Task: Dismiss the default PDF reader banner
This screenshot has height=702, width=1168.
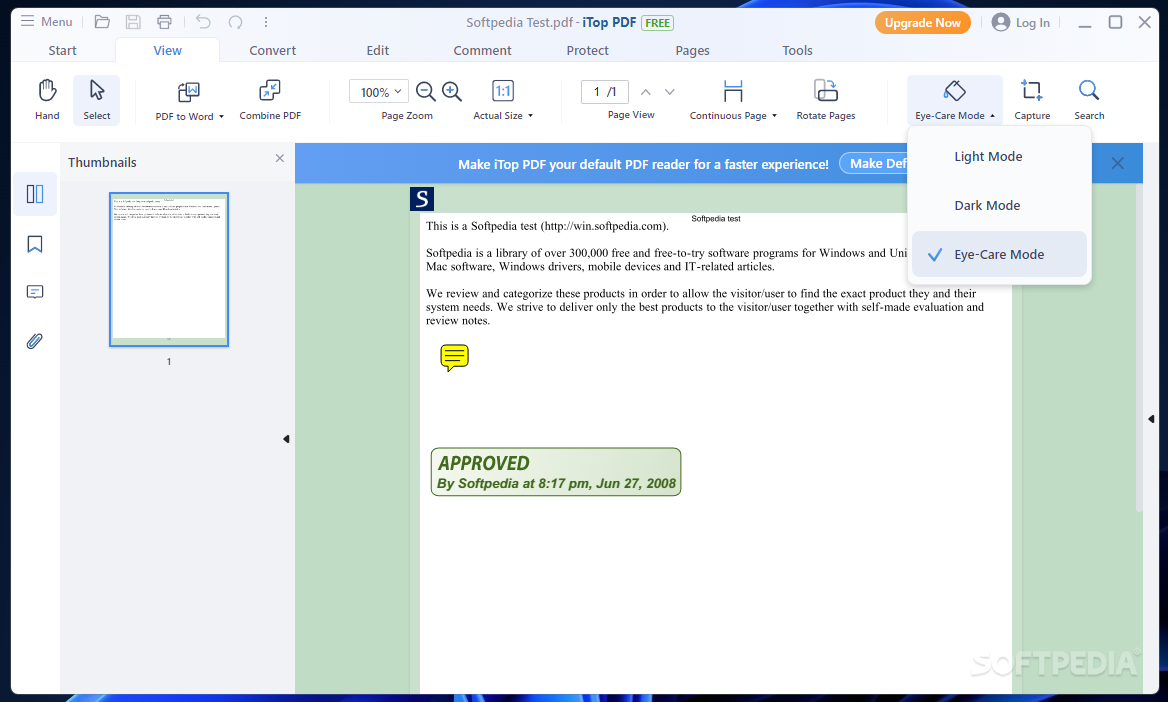Action: pos(1117,163)
